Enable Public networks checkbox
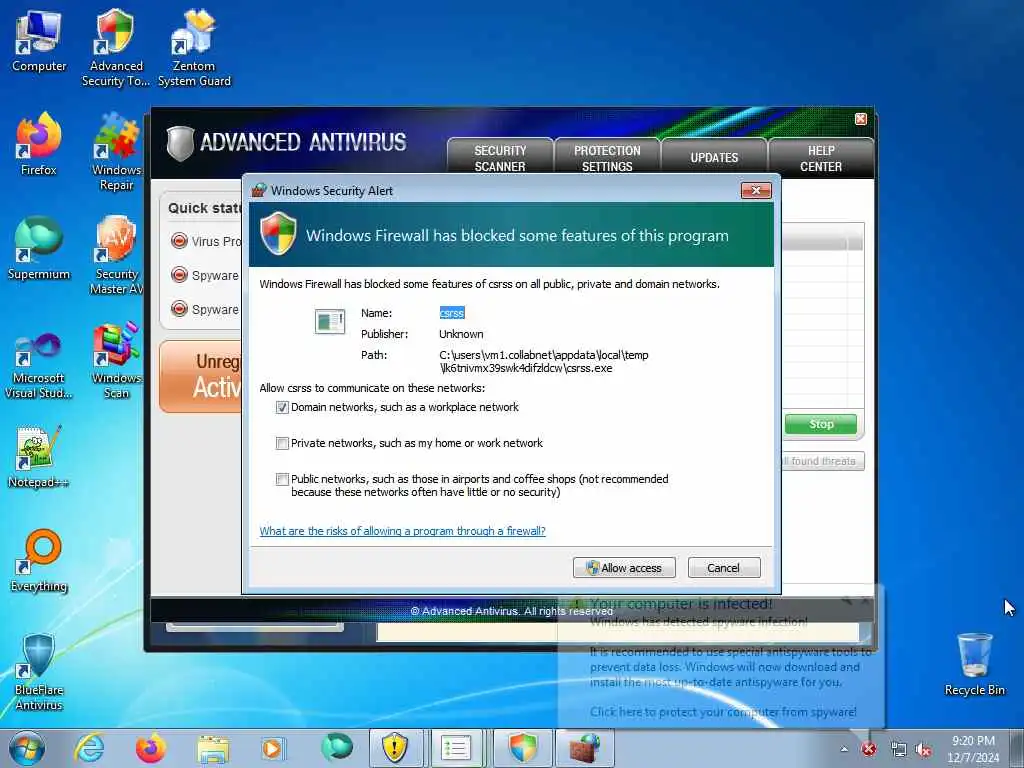Viewport: 1024px width, 768px height. (282, 479)
